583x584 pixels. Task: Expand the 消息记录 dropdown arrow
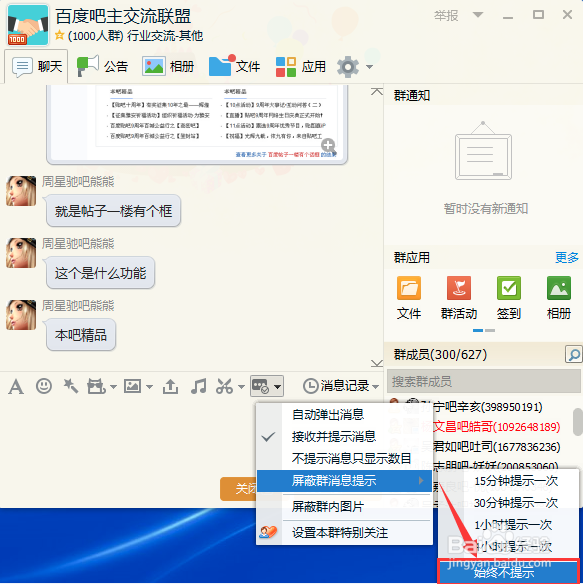[x=376, y=387]
